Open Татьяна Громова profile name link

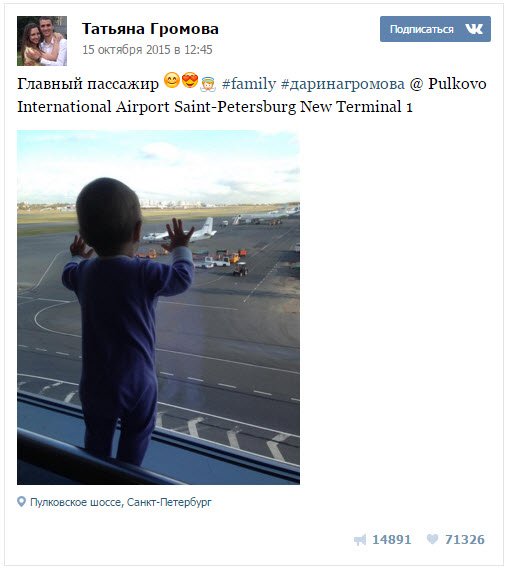coord(150,29)
